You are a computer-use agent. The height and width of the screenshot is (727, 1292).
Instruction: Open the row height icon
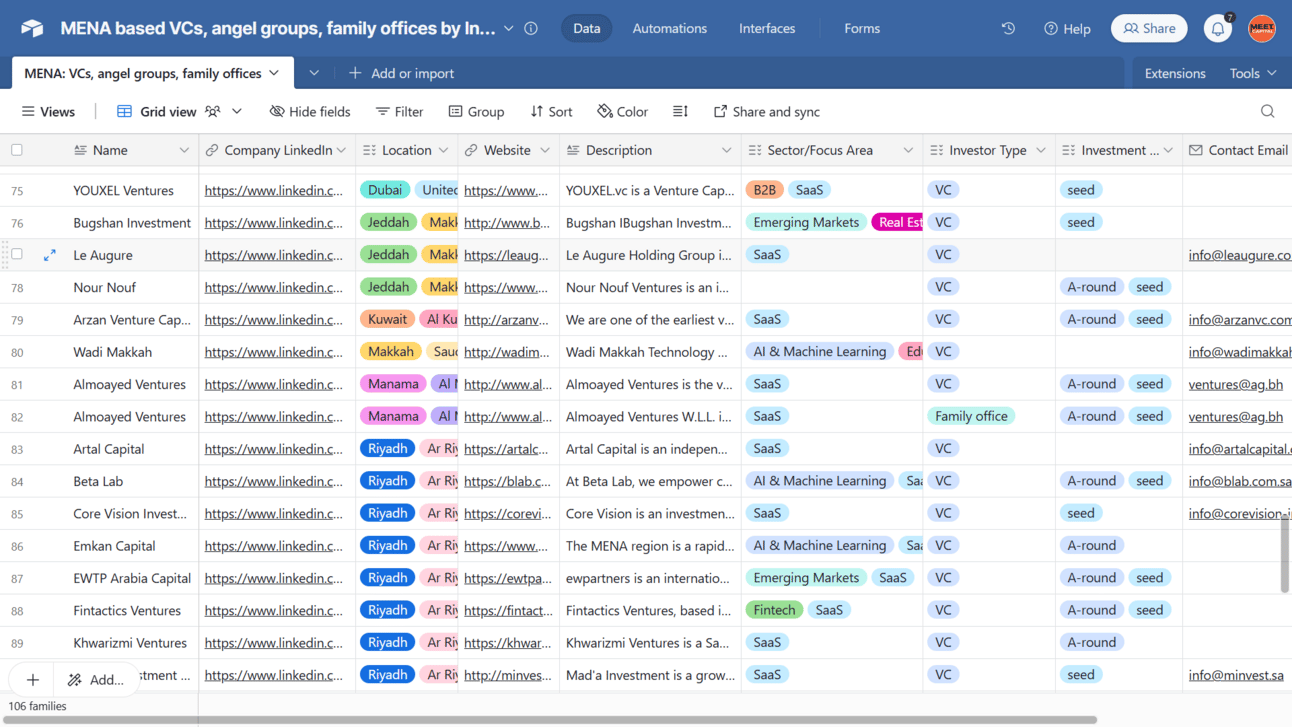click(680, 112)
